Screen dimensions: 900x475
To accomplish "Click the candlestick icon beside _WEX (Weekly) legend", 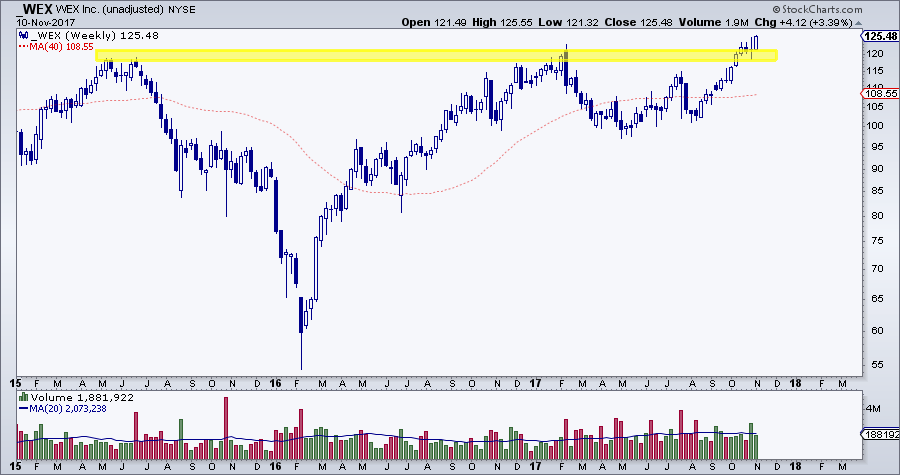I will pos(24,36).
